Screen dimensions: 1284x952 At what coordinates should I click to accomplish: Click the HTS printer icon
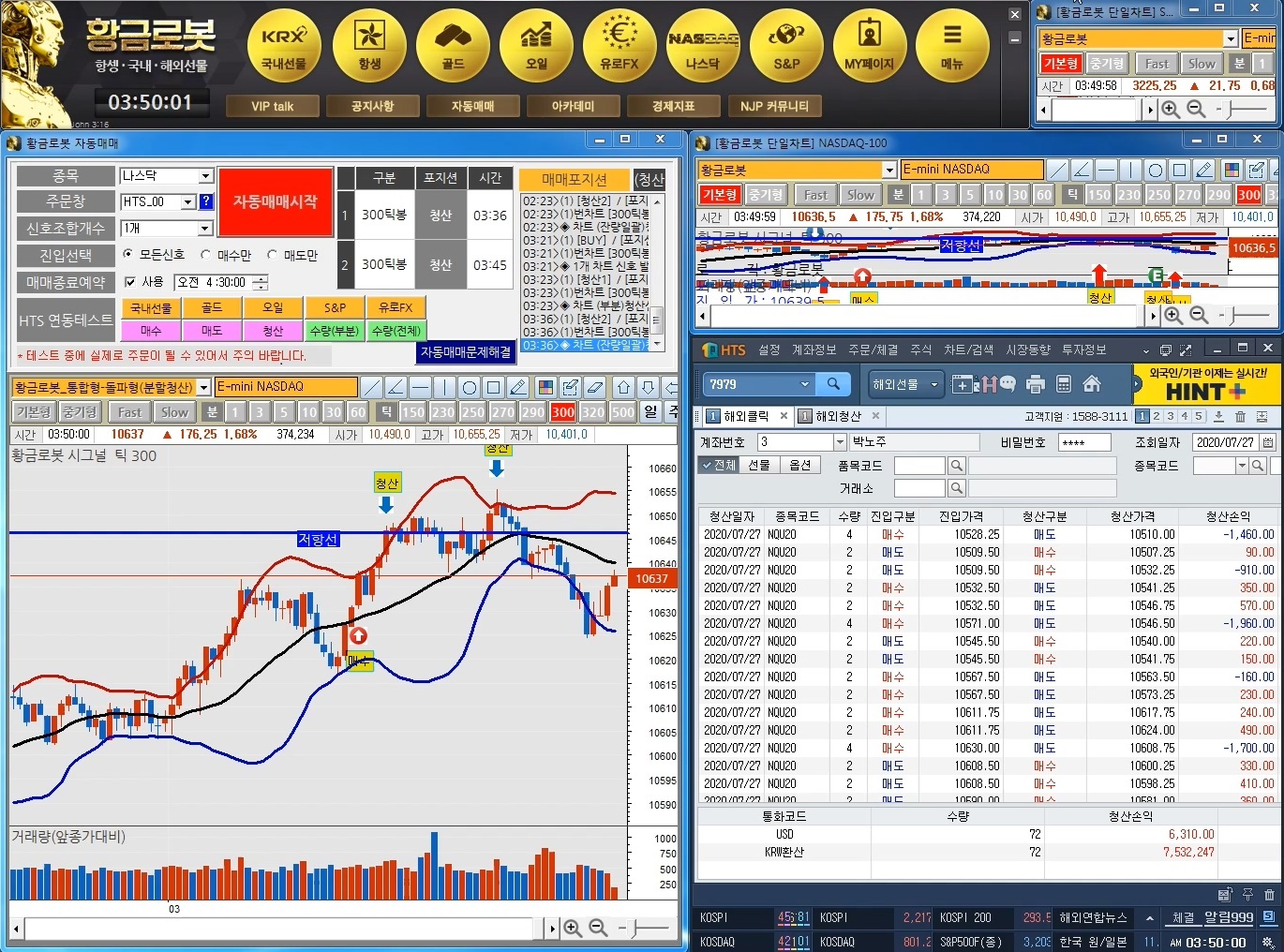point(1036,384)
